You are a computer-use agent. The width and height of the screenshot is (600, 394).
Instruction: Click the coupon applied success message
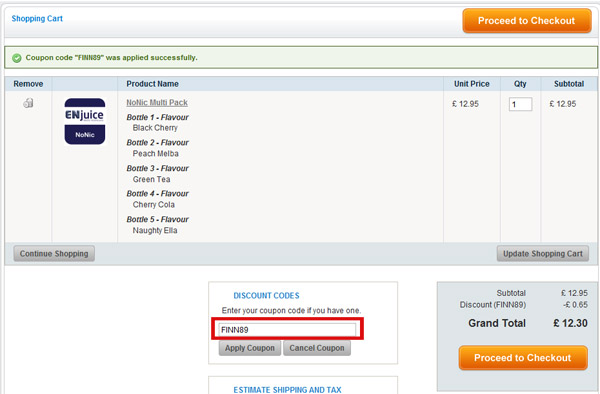point(111,58)
